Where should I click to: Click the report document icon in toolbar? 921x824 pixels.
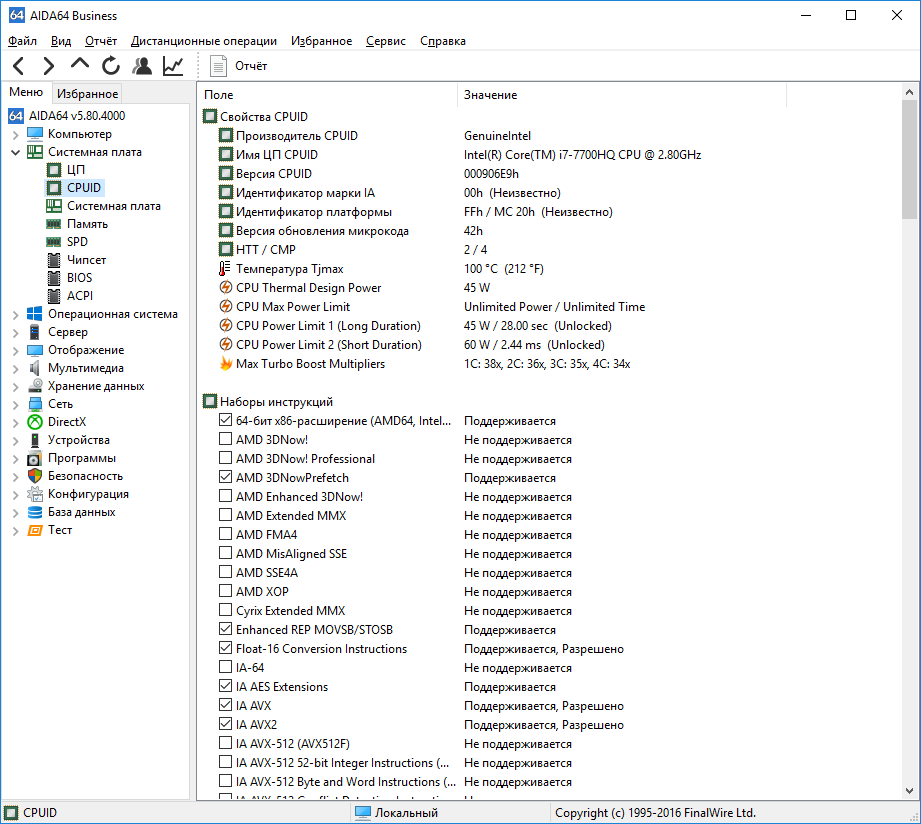pyautogui.click(x=219, y=66)
